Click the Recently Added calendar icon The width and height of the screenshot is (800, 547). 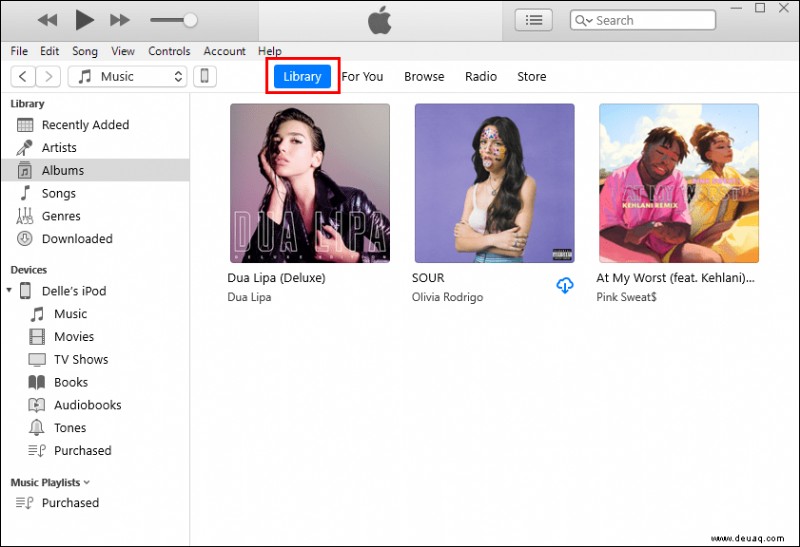pyautogui.click(x=25, y=125)
